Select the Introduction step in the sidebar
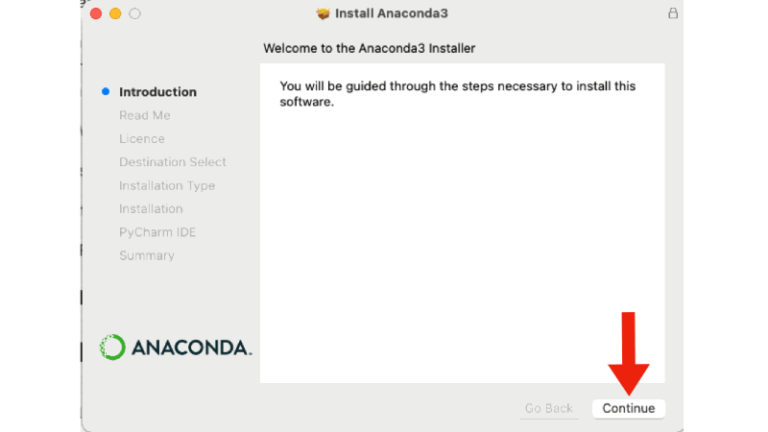 click(x=158, y=92)
